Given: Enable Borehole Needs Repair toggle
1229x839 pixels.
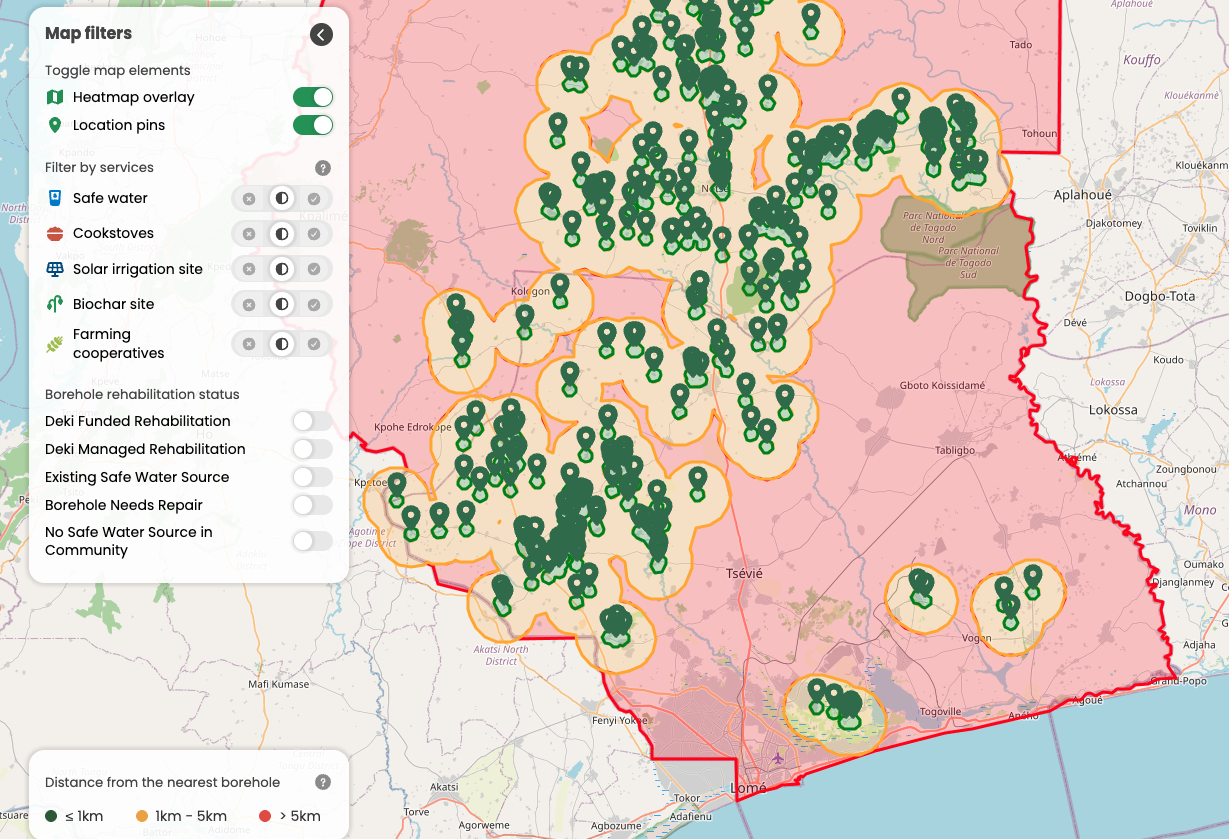Looking at the screenshot, I should 312,505.
